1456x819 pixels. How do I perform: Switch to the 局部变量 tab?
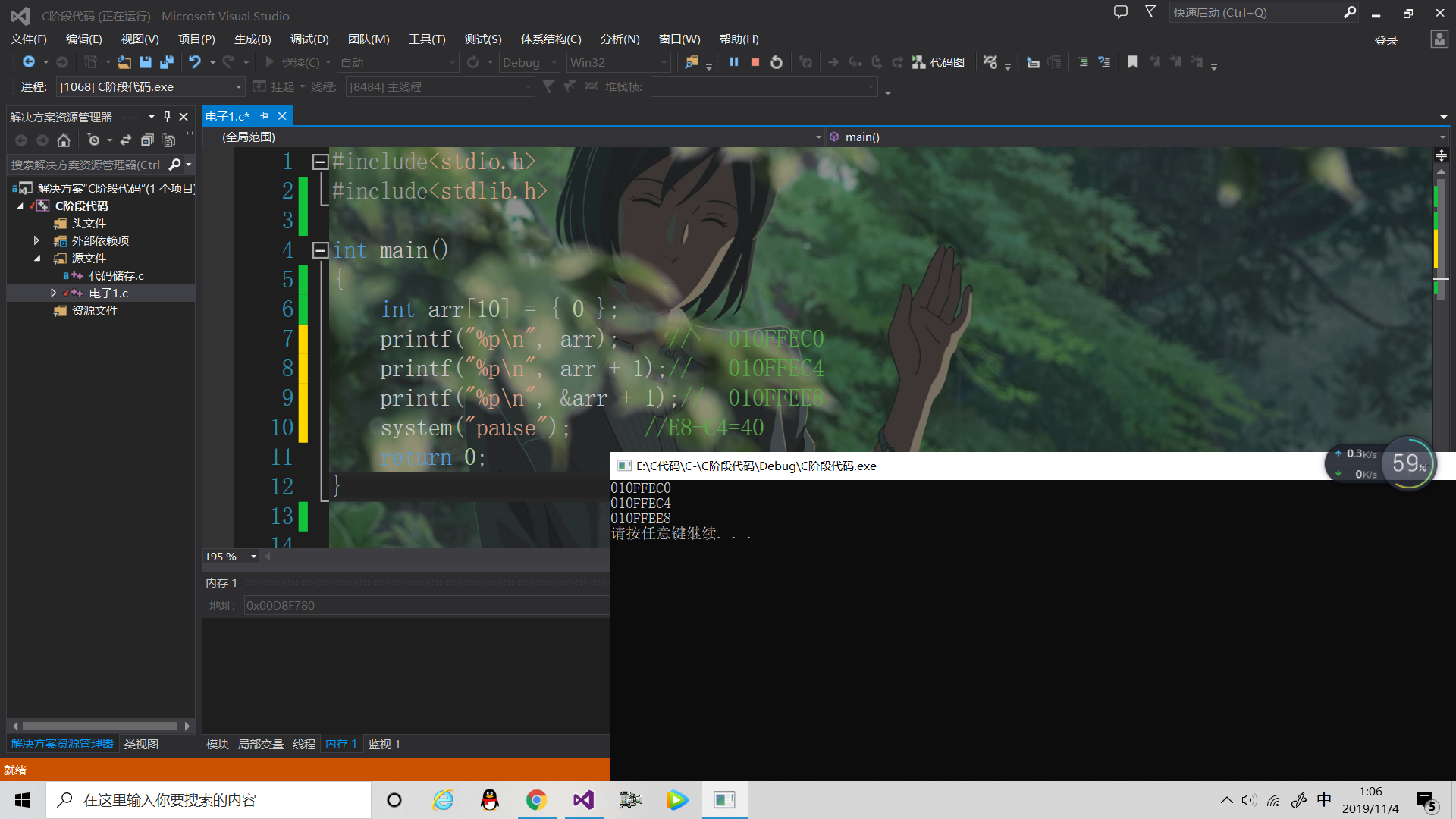[260, 744]
